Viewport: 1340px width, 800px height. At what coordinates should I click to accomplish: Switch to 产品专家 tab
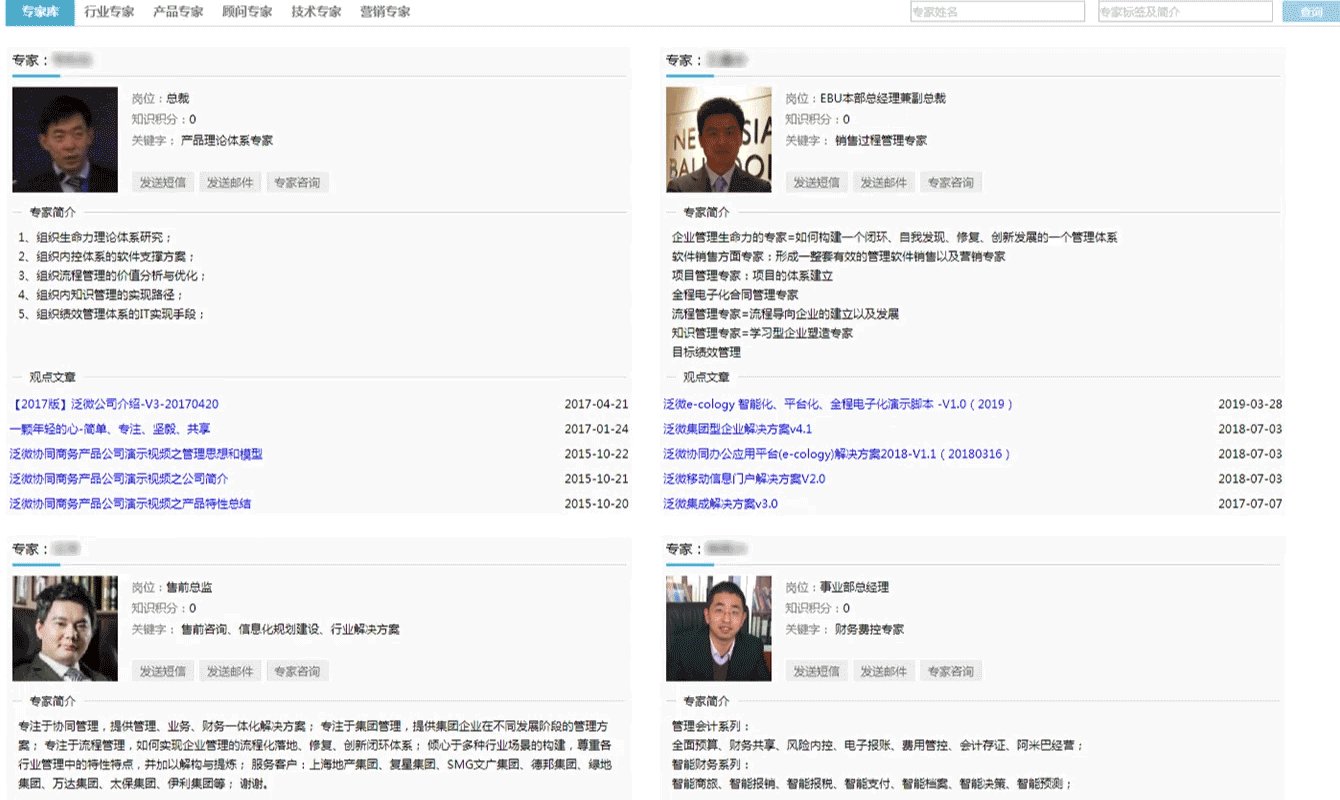(x=178, y=12)
